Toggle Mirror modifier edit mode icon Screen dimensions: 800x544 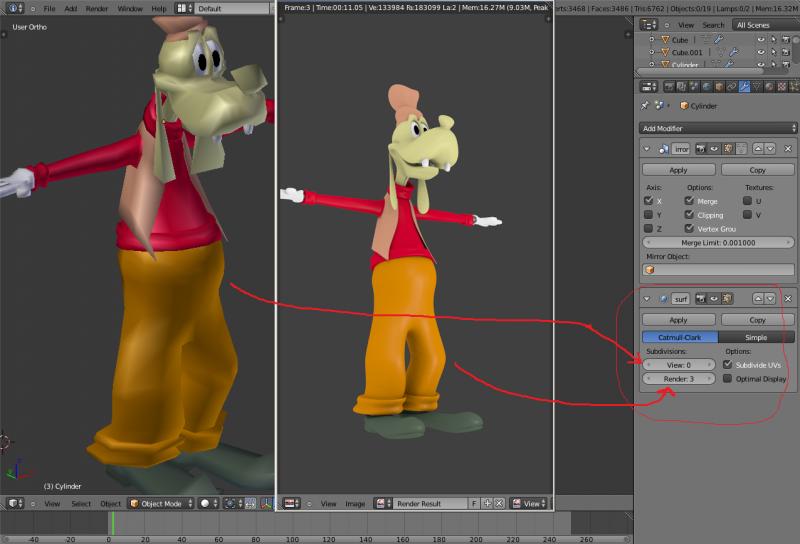coord(728,149)
